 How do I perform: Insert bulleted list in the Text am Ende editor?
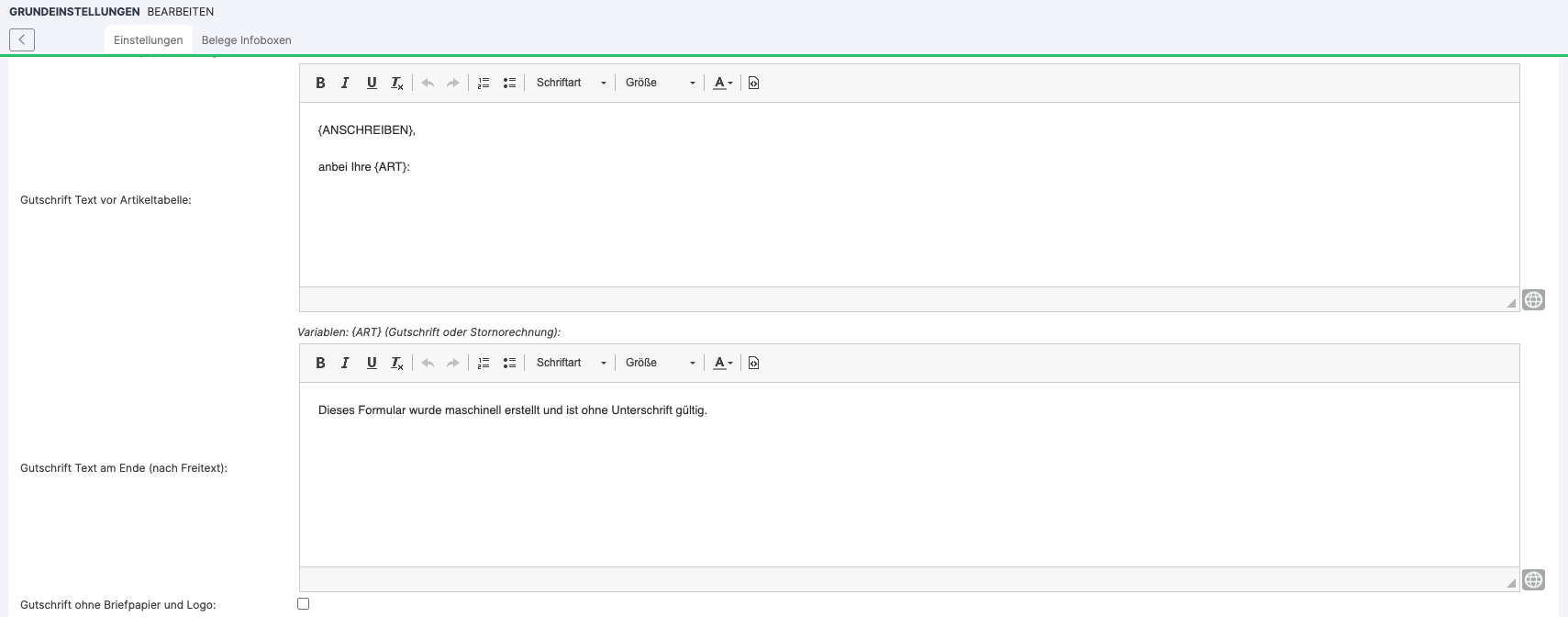(x=509, y=363)
